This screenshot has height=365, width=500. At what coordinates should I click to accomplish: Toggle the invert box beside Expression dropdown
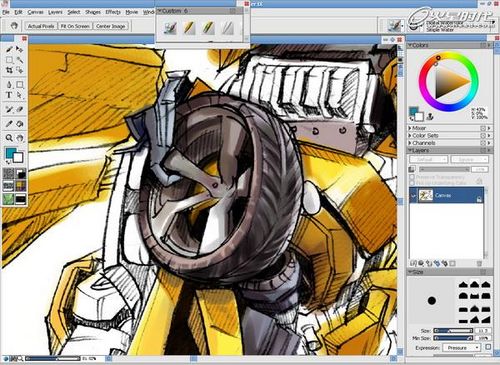488,347
